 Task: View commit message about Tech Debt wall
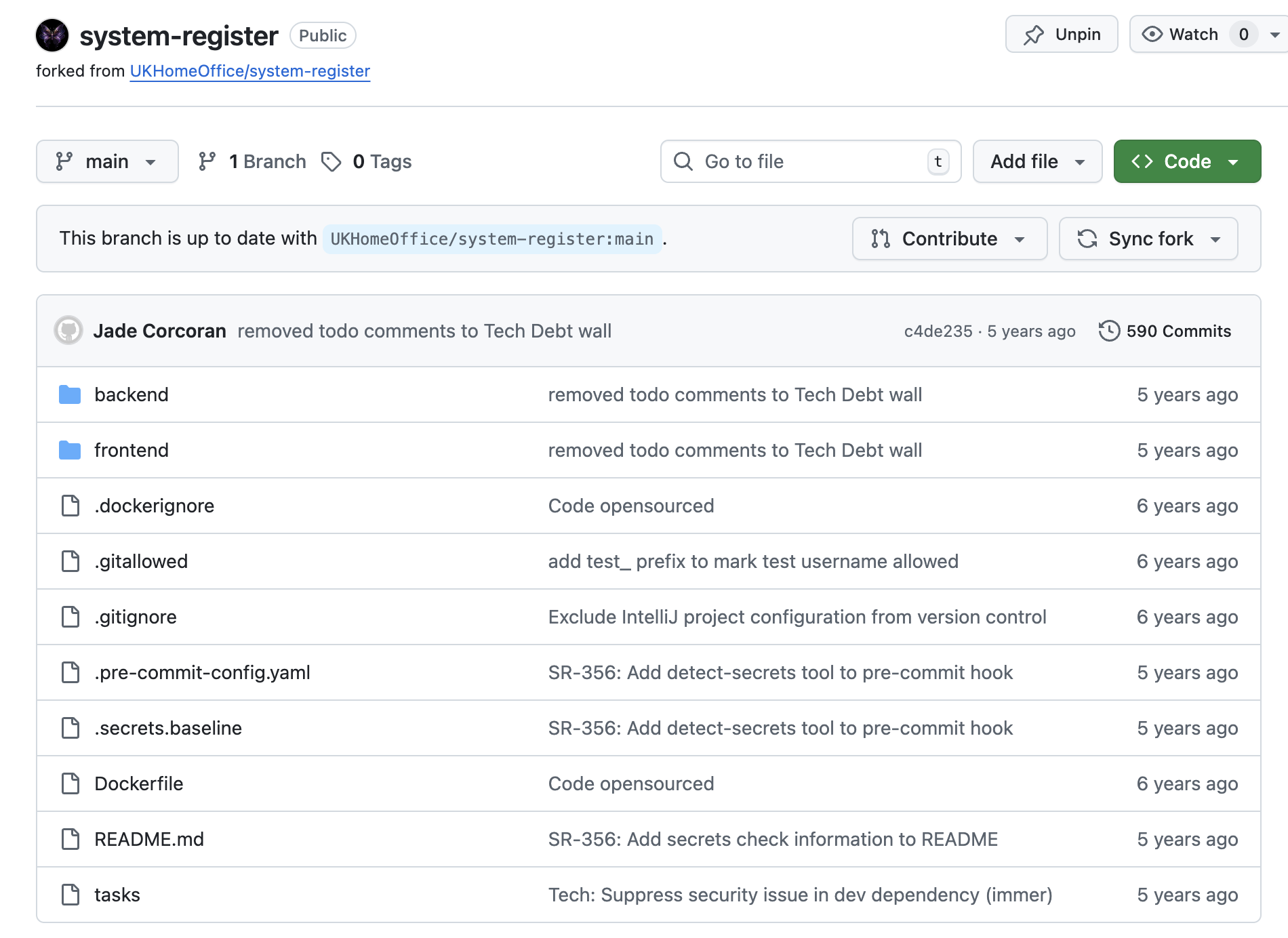[x=424, y=331]
